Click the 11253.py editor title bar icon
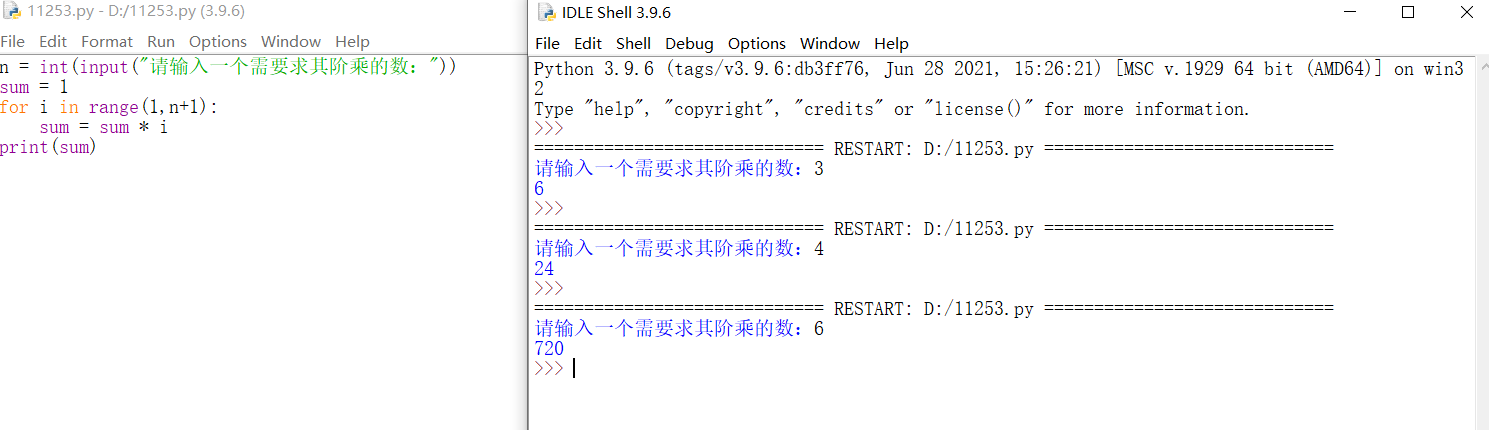 (12, 12)
